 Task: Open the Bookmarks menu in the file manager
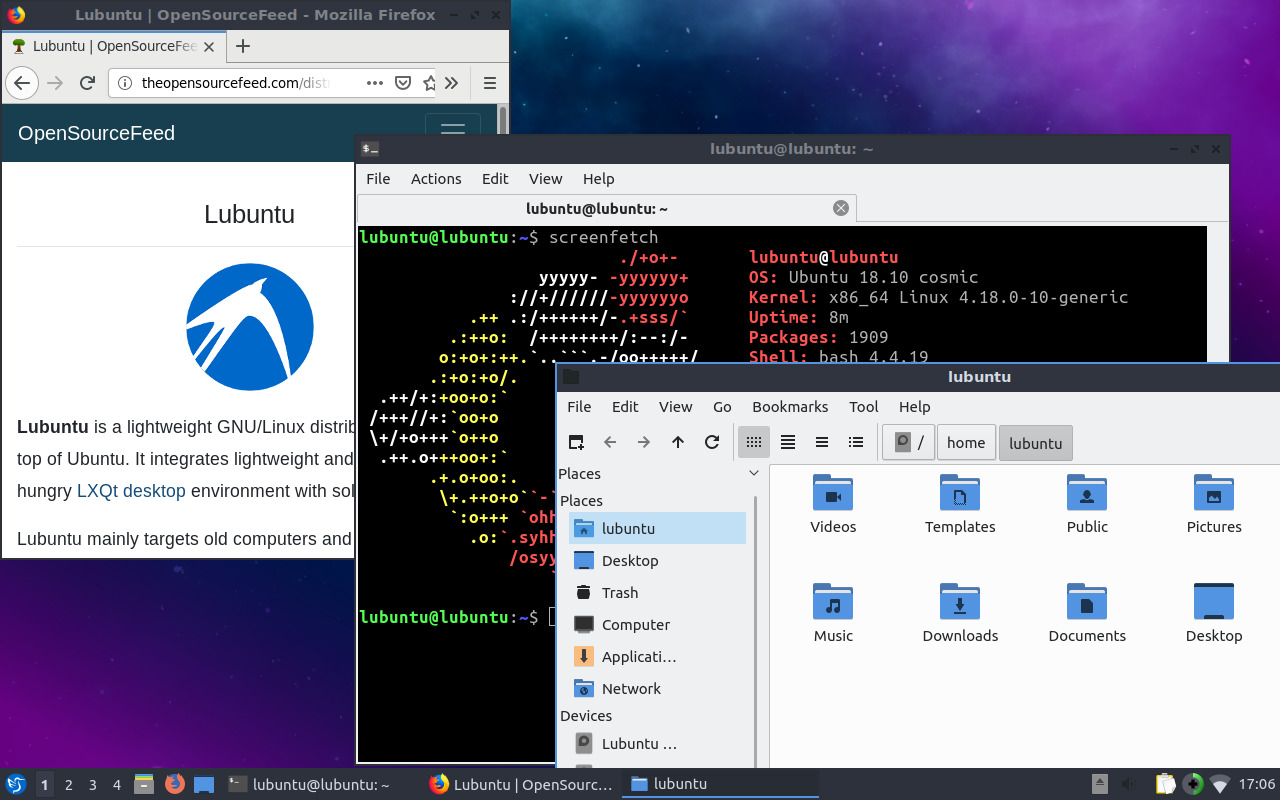pyautogui.click(x=790, y=407)
